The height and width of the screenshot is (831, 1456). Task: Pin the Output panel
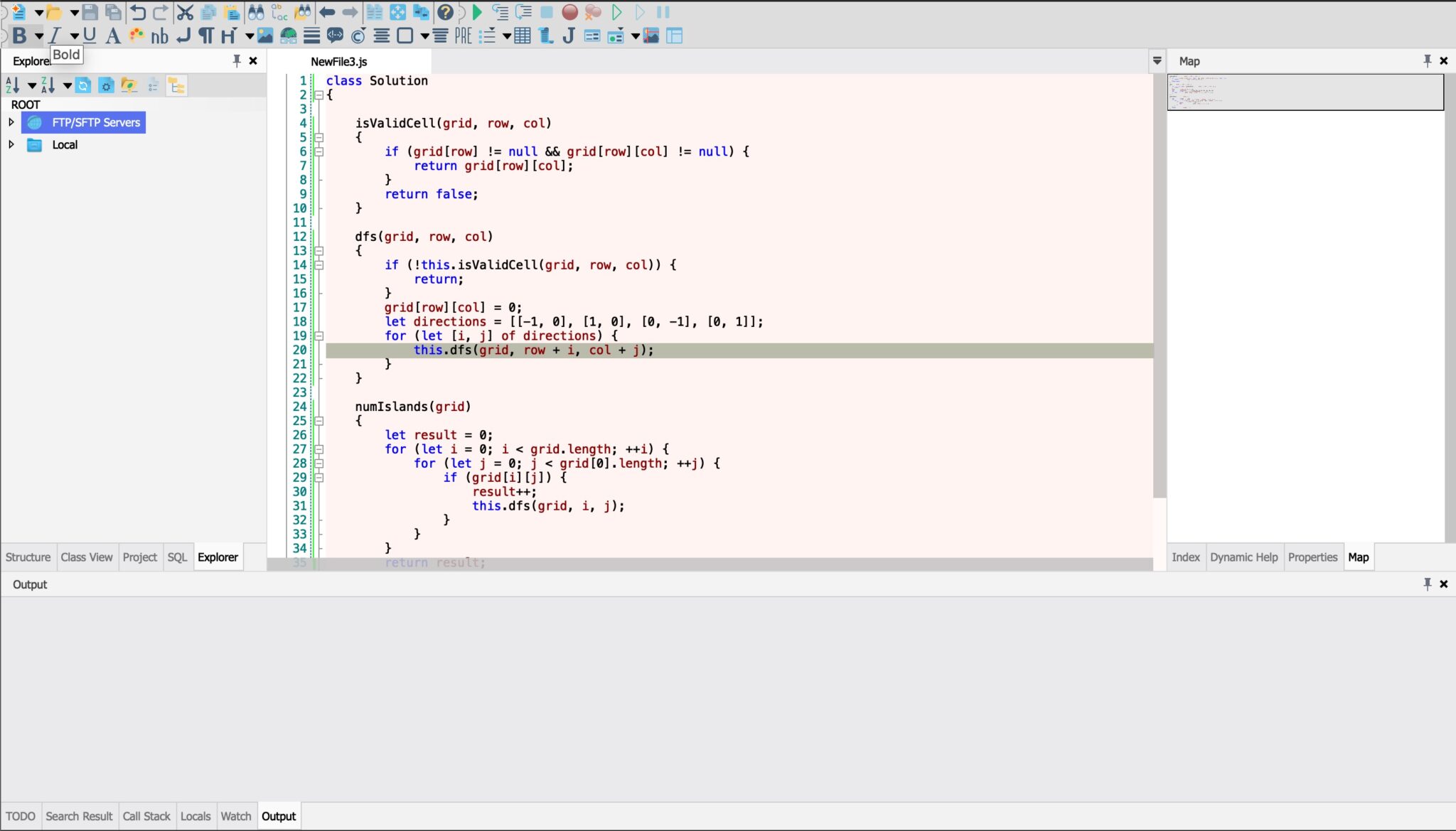tap(1427, 584)
